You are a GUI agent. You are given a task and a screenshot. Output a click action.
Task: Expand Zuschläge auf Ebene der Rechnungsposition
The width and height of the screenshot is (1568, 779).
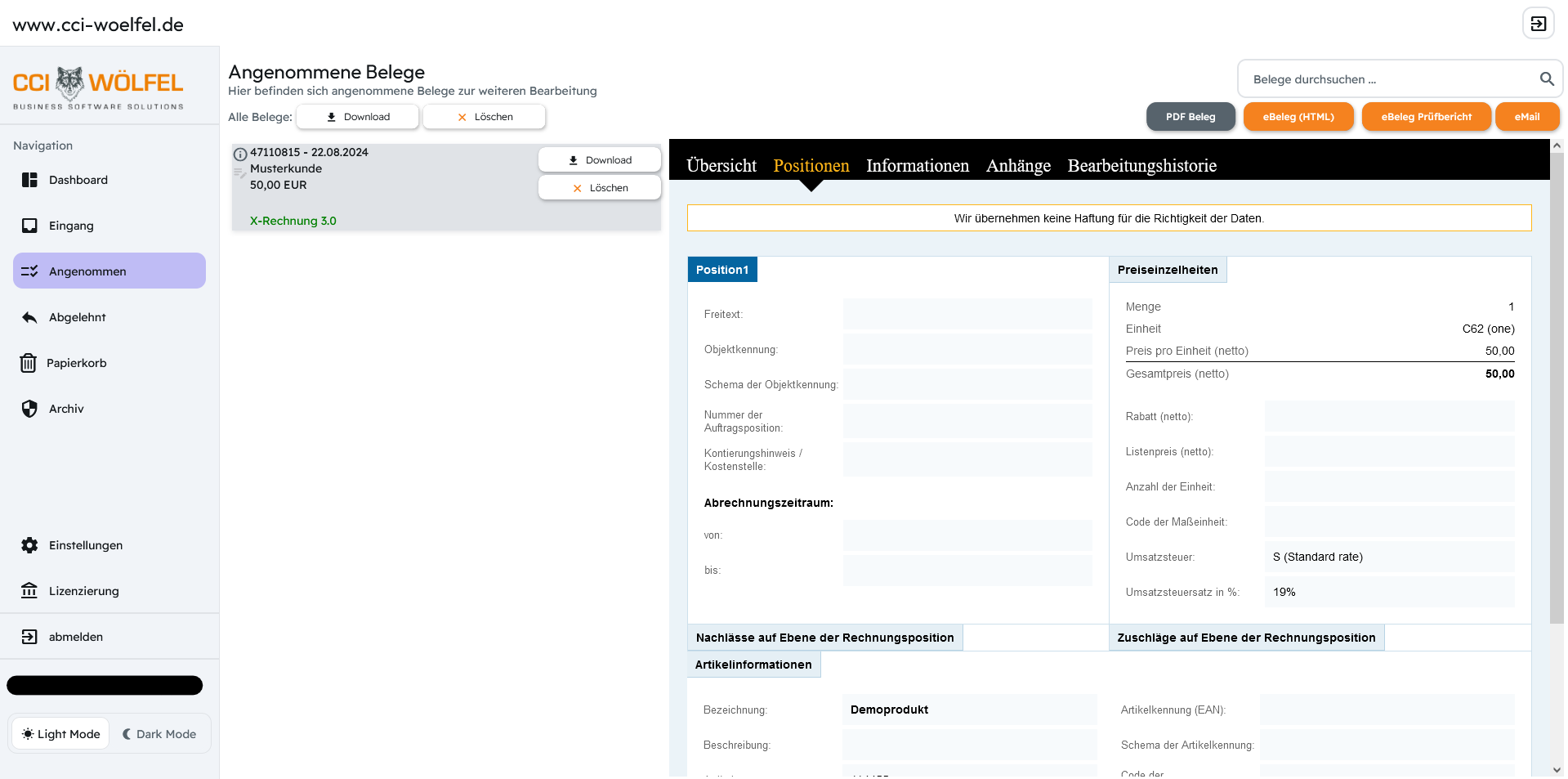pos(1246,638)
